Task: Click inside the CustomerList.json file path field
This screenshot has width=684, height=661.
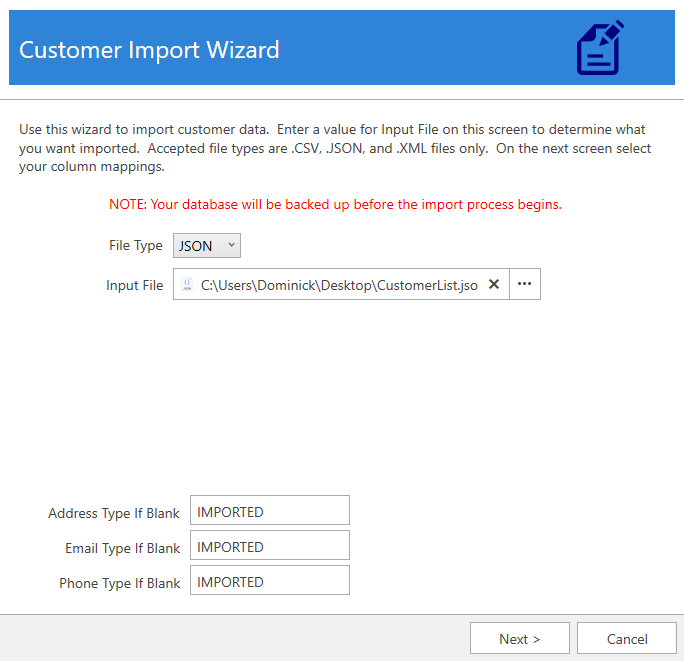Action: pyautogui.click(x=338, y=285)
